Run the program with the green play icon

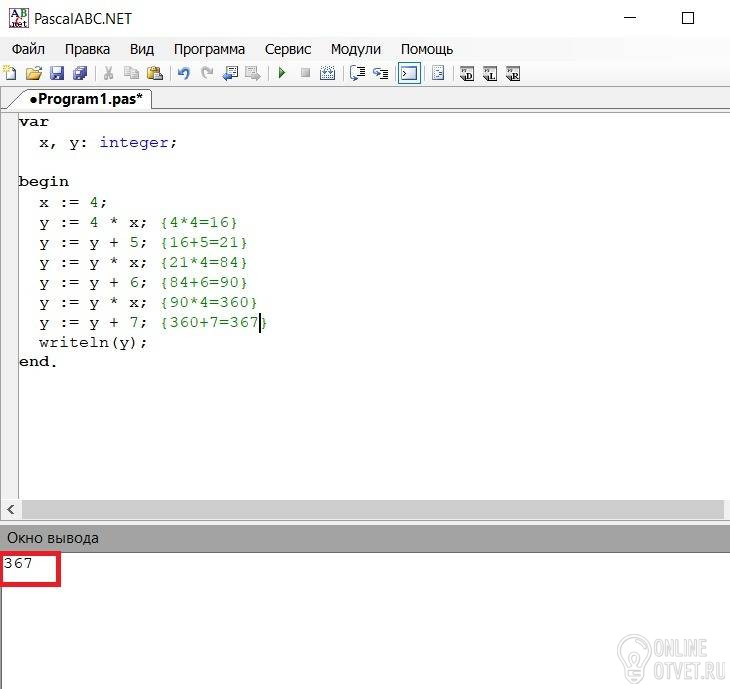[x=282, y=73]
